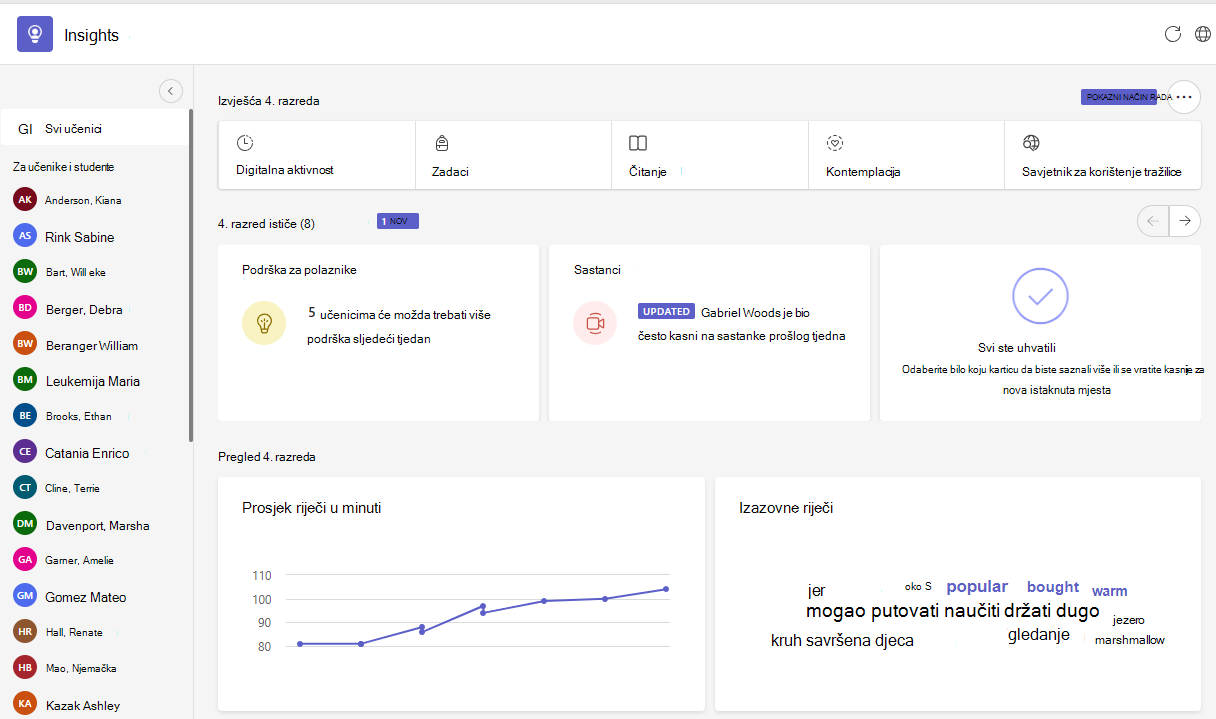Open the more options ellipsis menu

click(x=1184, y=97)
